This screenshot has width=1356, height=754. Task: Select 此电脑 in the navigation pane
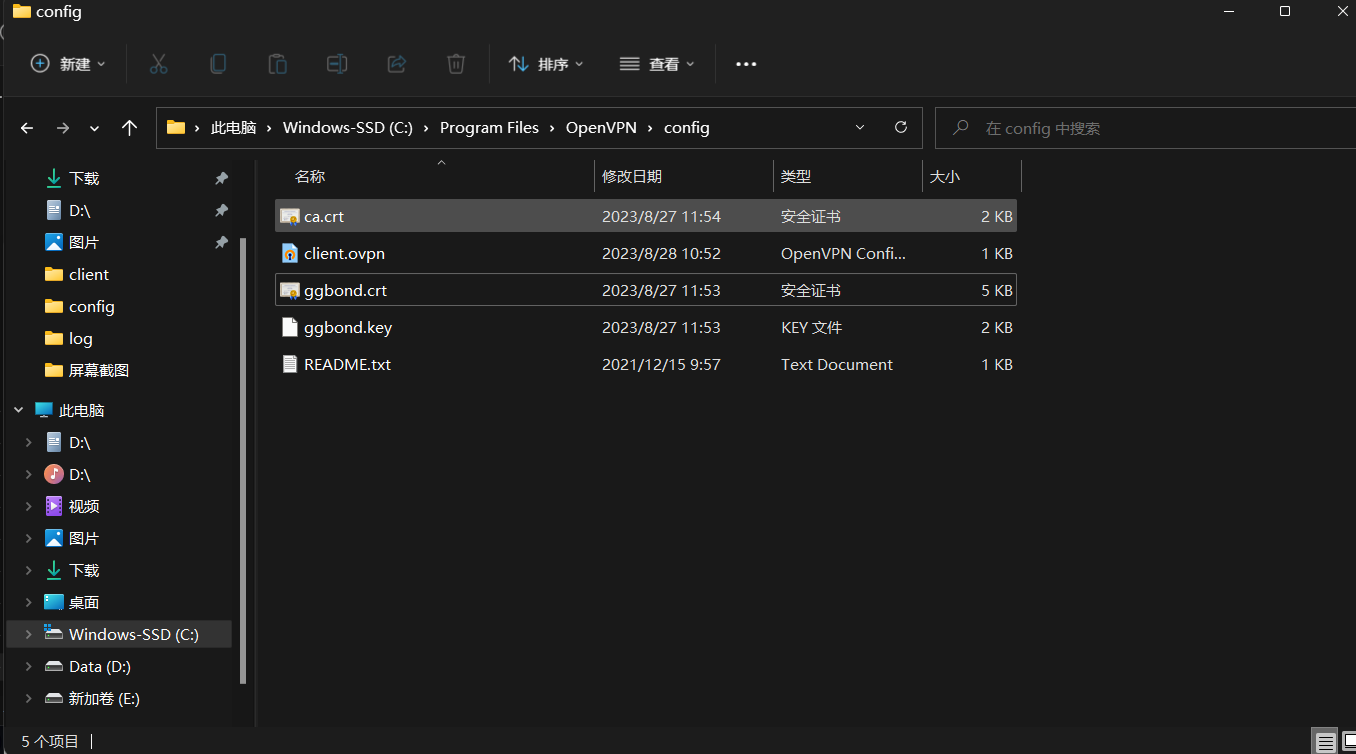click(81, 410)
